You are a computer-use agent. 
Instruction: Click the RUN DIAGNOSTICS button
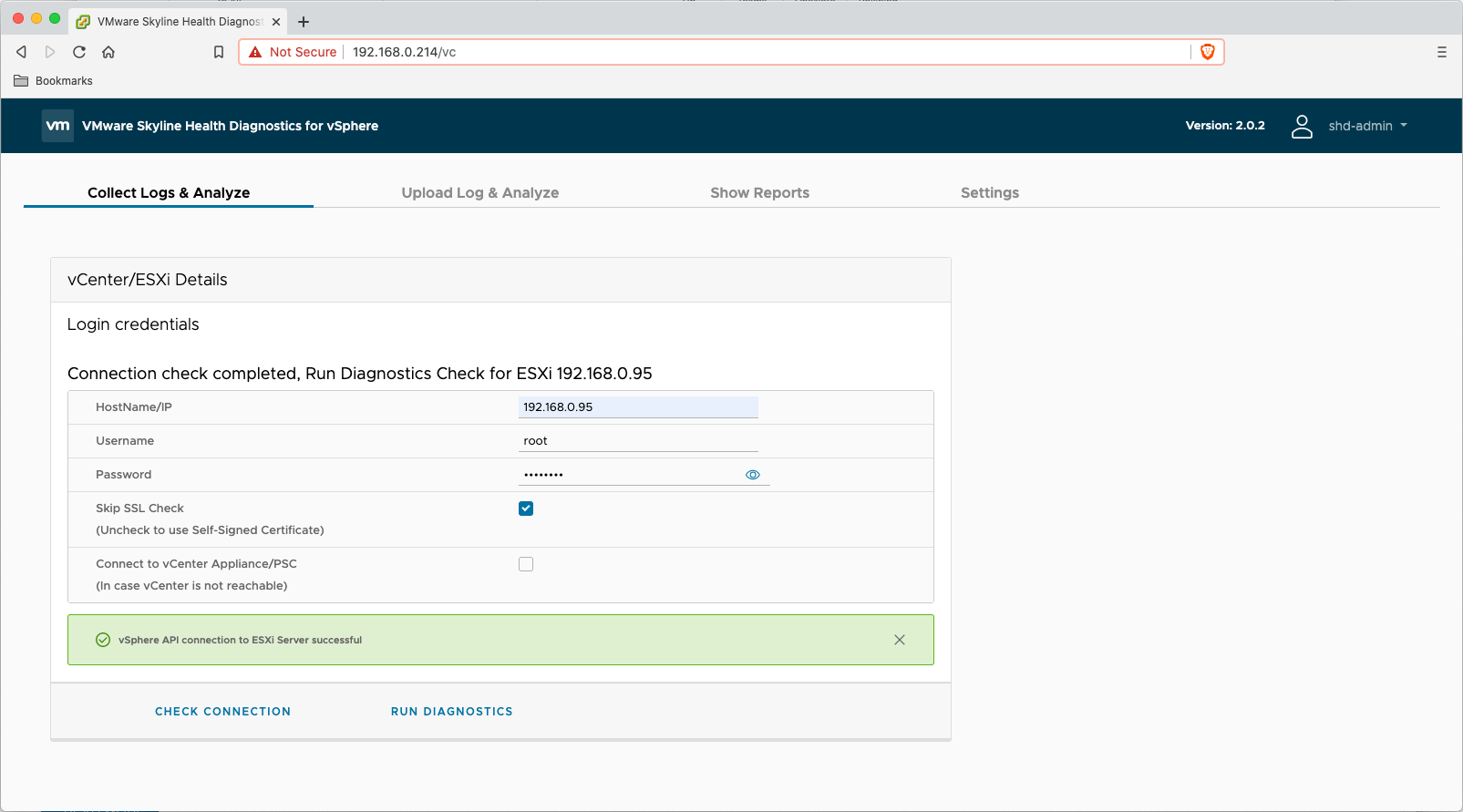point(452,712)
